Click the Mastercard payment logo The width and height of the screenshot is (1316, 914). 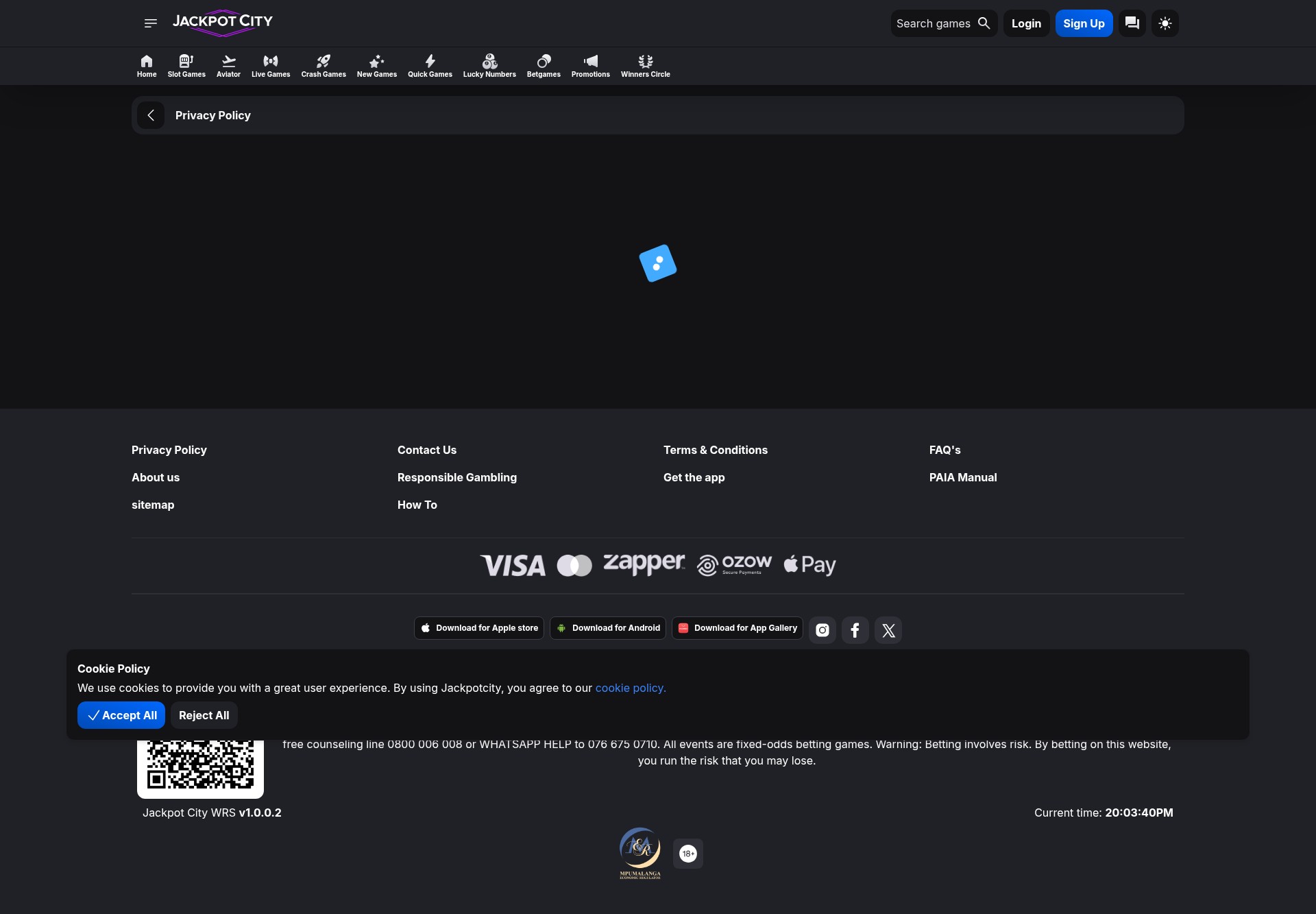point(574,566)
